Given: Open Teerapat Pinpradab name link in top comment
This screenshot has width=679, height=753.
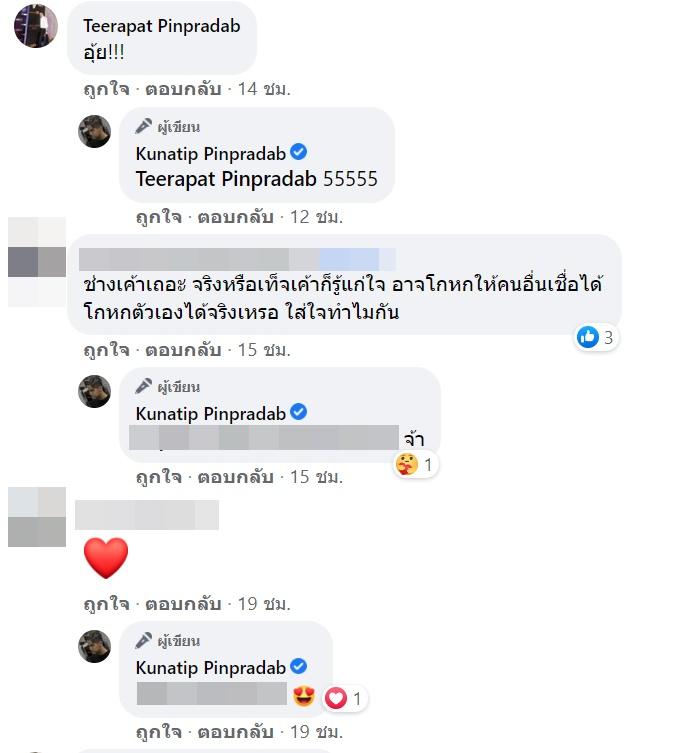Looking at the screenshot, I should coord(161,26).
